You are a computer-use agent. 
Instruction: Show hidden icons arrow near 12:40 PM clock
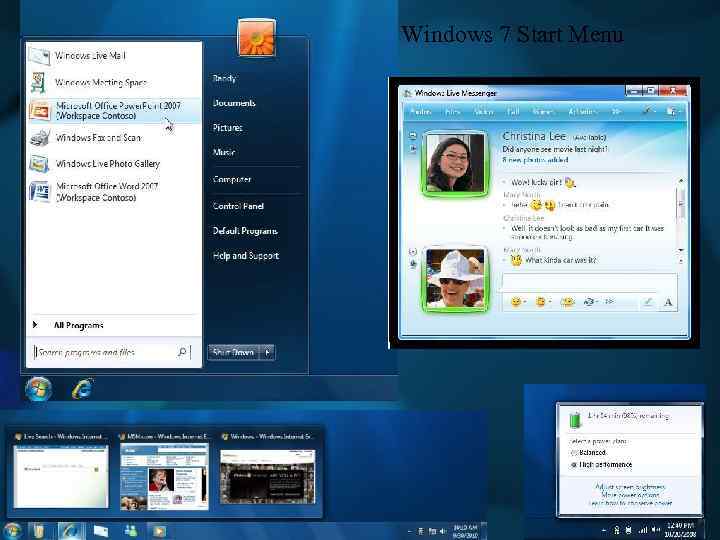604,530
